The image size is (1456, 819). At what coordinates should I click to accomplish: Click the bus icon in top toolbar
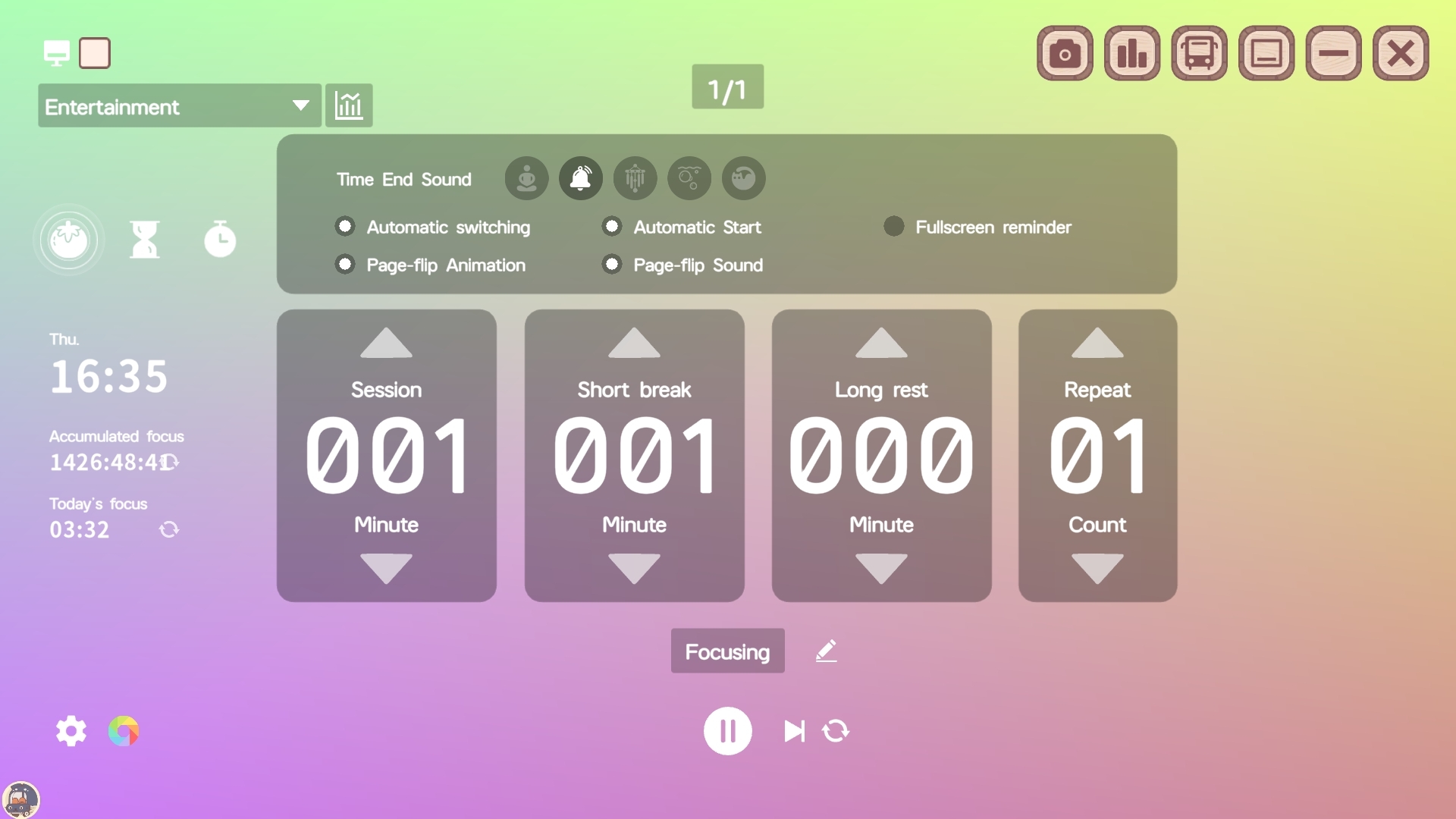coord(1199,54)
